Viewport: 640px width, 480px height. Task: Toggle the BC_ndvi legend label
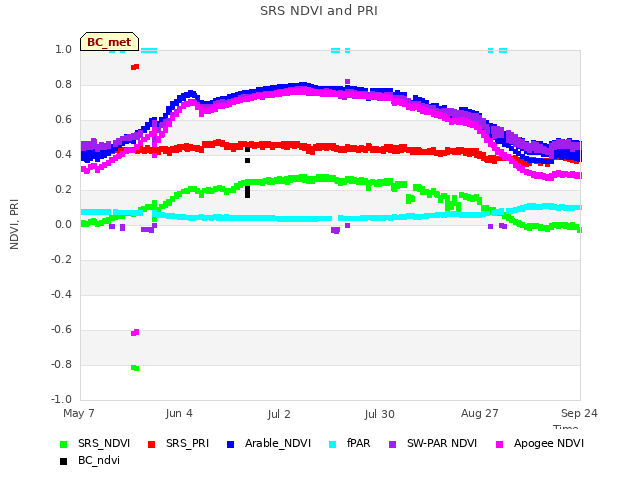(x=99, y=460)
